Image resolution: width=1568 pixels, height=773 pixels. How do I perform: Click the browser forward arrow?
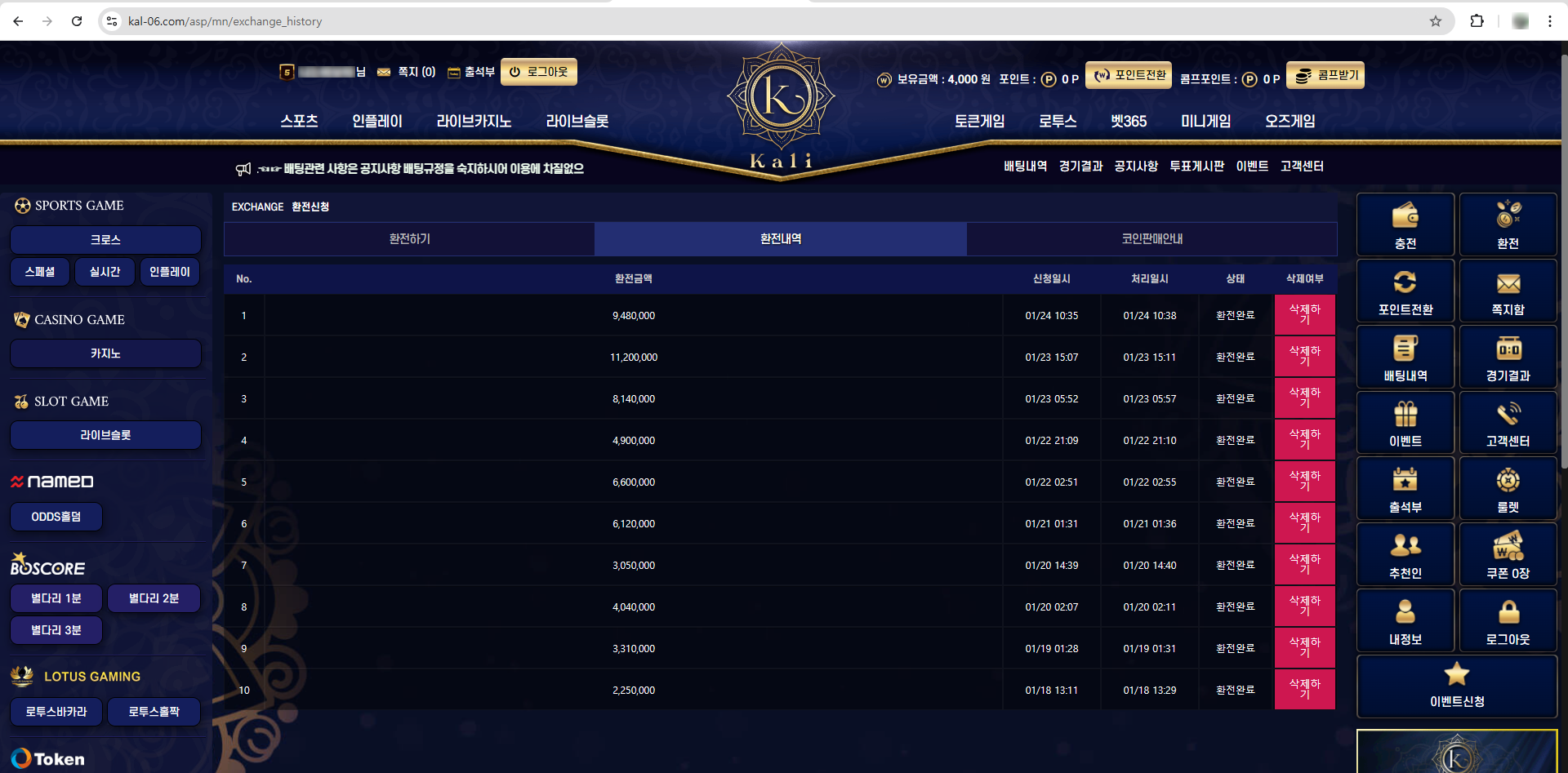[47, 21]
